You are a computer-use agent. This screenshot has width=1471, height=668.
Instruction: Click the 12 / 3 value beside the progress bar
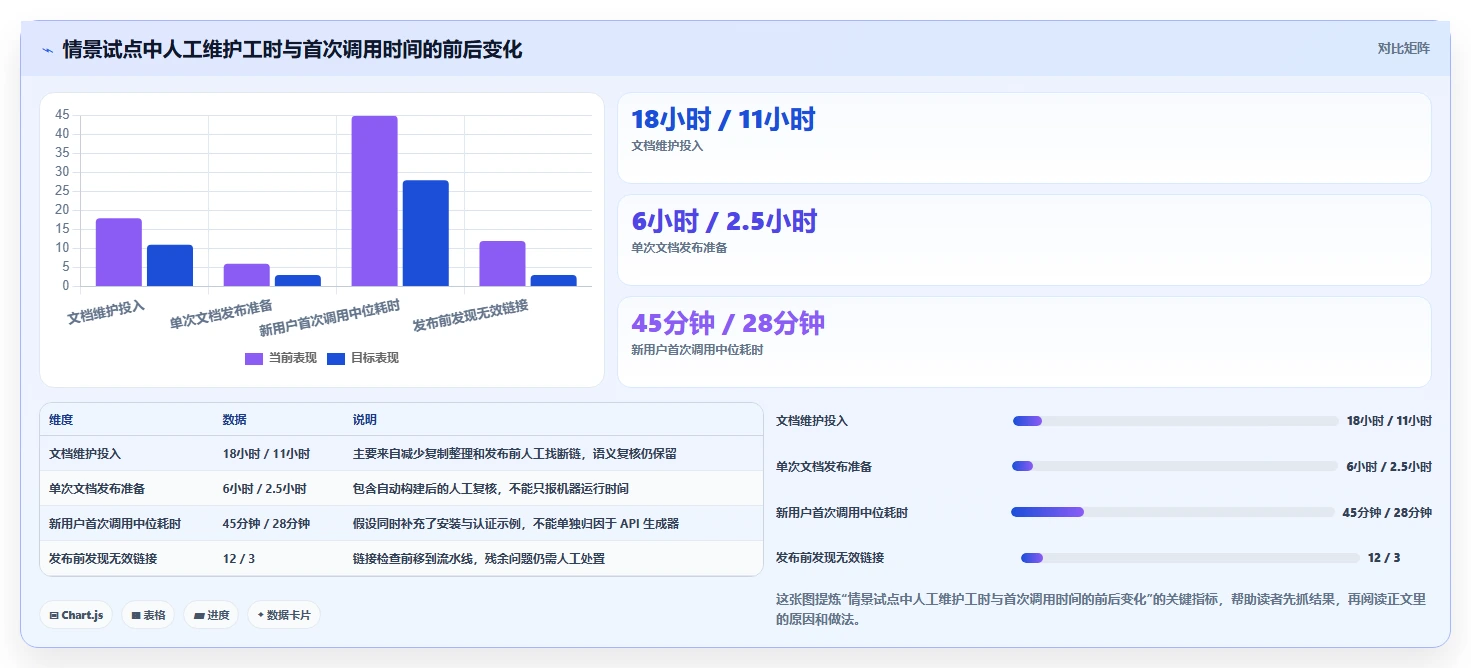point(1384,558)
